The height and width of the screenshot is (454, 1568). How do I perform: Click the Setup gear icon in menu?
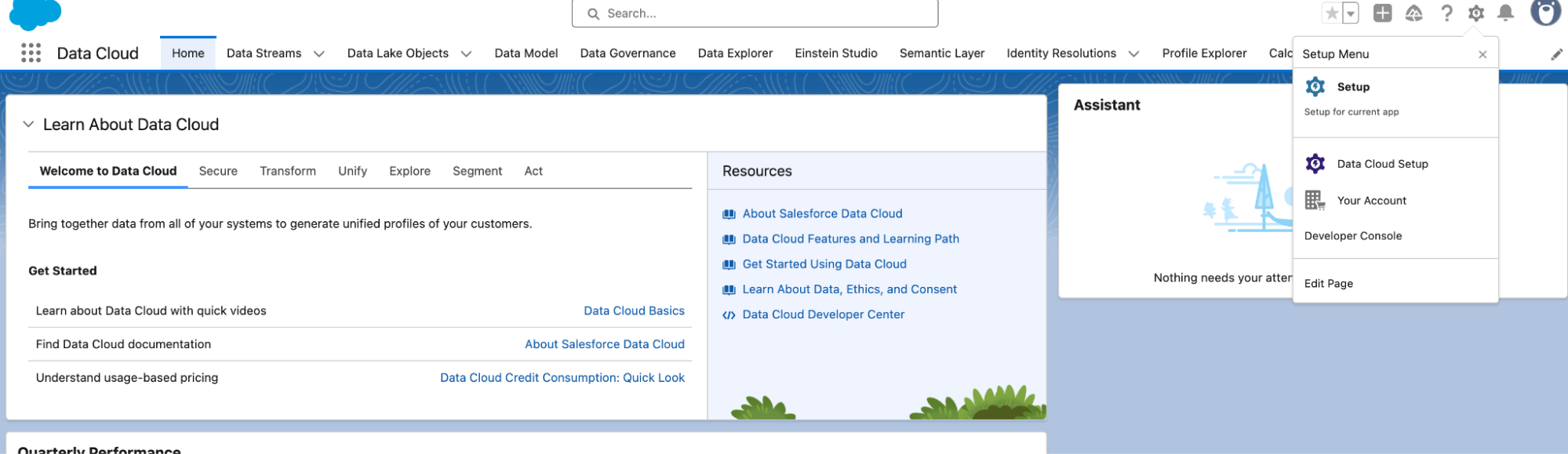(x=1315, y=87)
